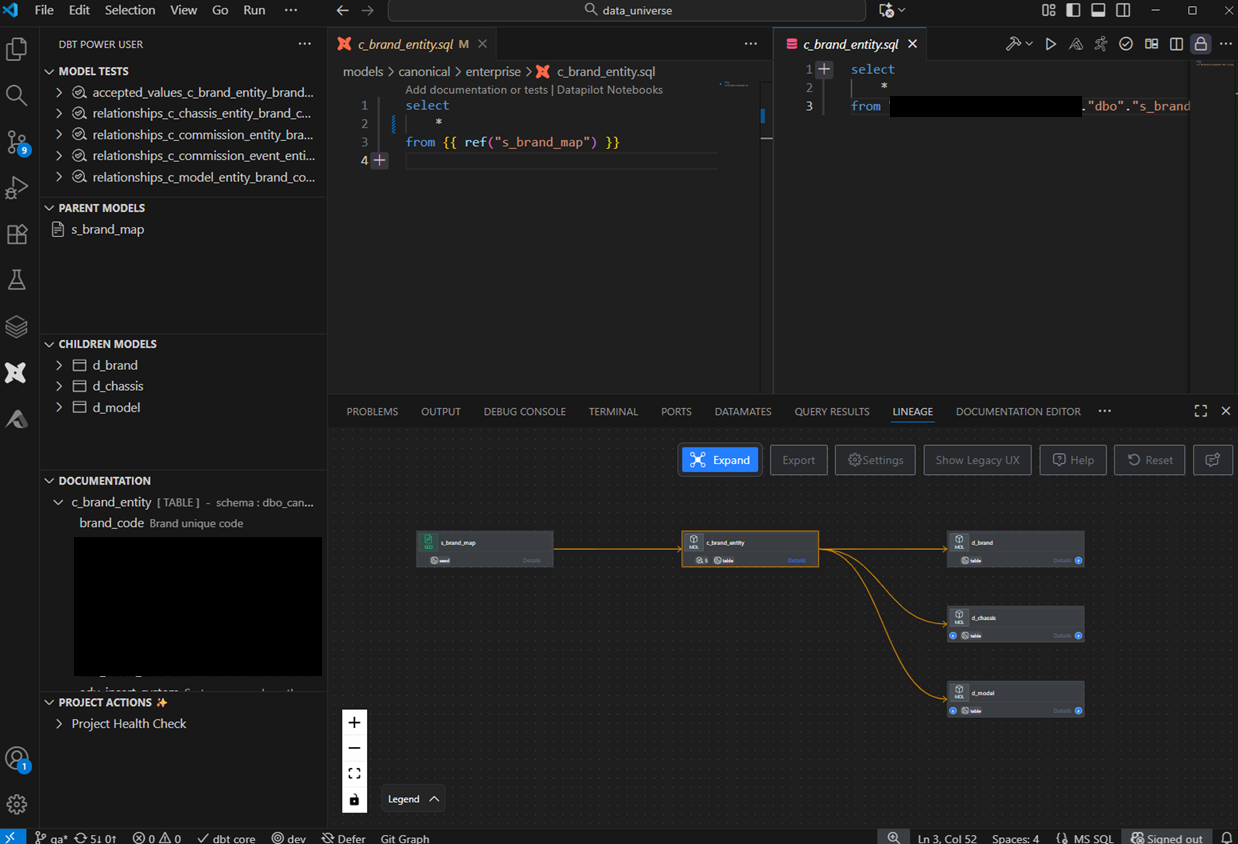Click the Git Graph item in status bar
The image size is (1238, 844).
(x=404, y=838)
